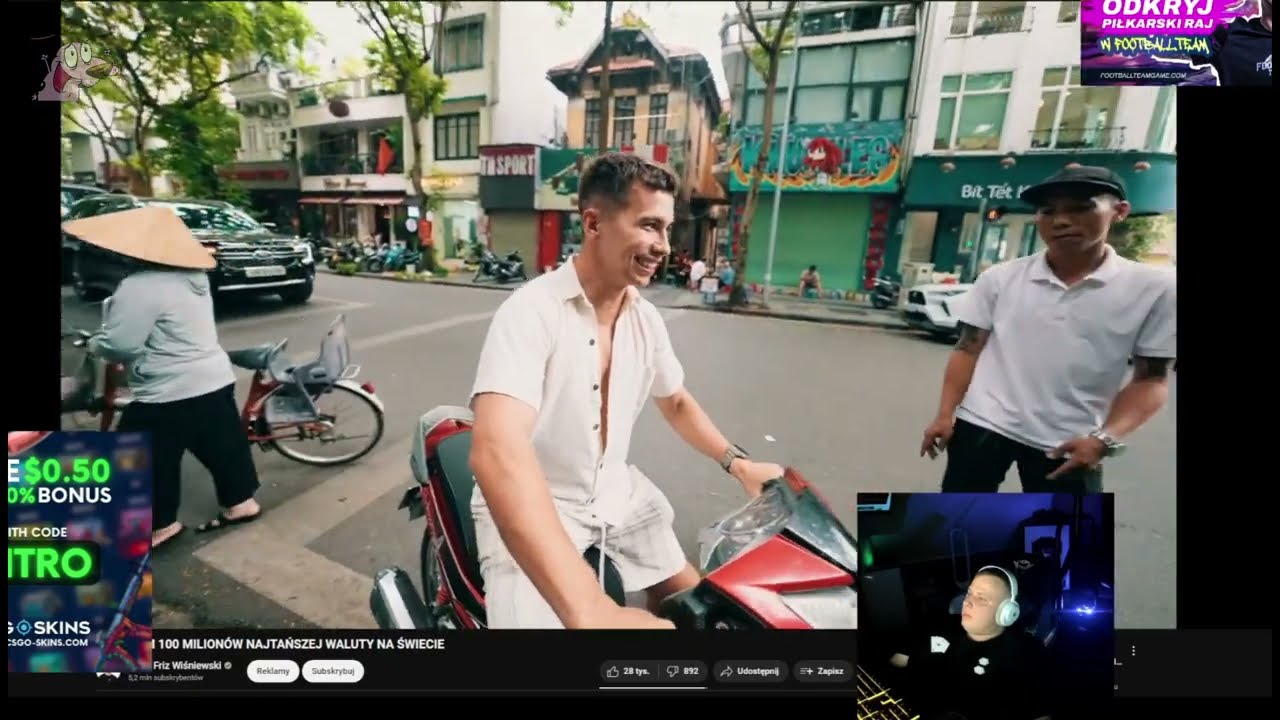Dislike the video showing 892 dislikes
This screenshot has height=720, width=1280.
tap(684, 671)
